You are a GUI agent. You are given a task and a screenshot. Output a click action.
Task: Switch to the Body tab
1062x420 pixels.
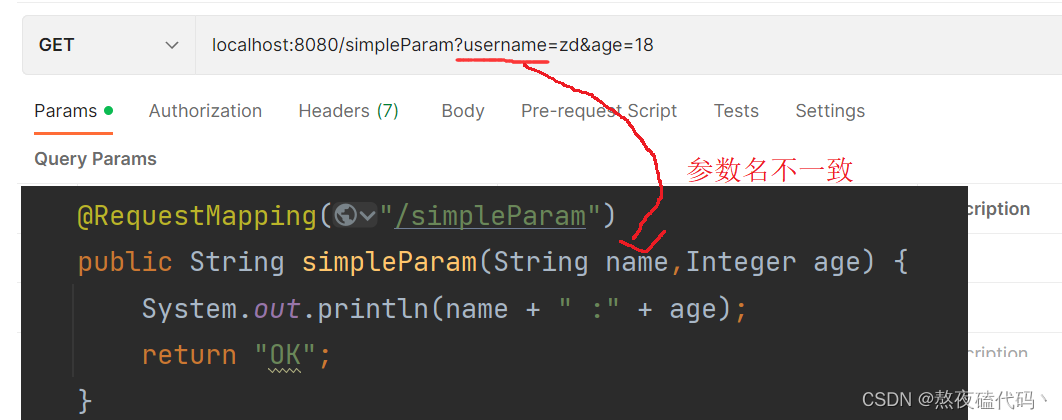pyautogui.click(x=463, y=111)
